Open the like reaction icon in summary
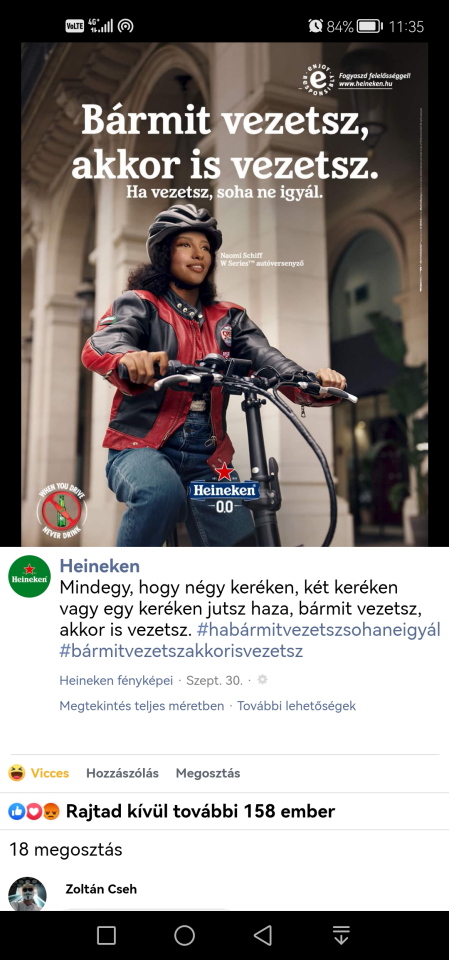This screenshot has width=449, height=960. [17, 812]
